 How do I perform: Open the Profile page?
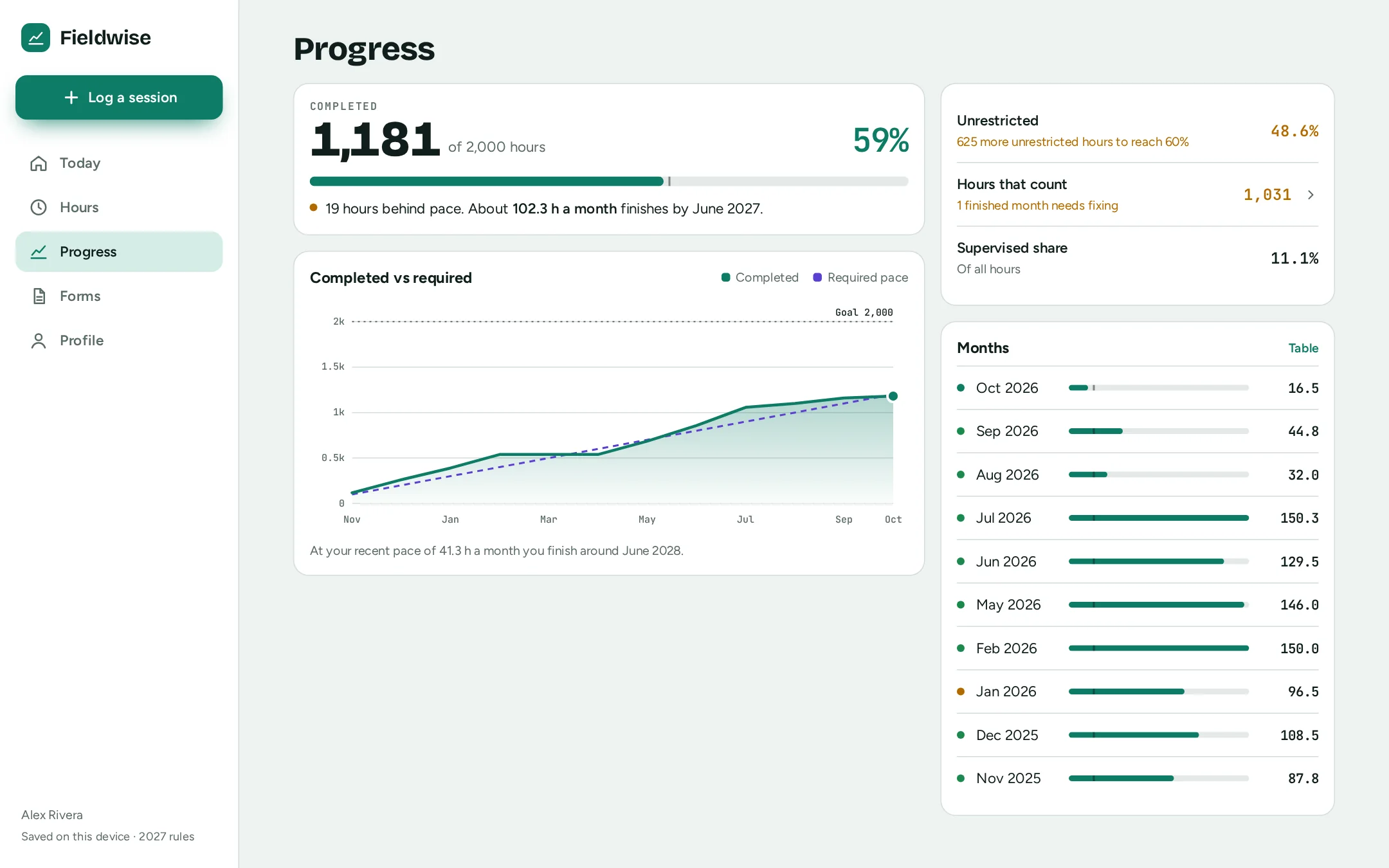tap(119, 341)
